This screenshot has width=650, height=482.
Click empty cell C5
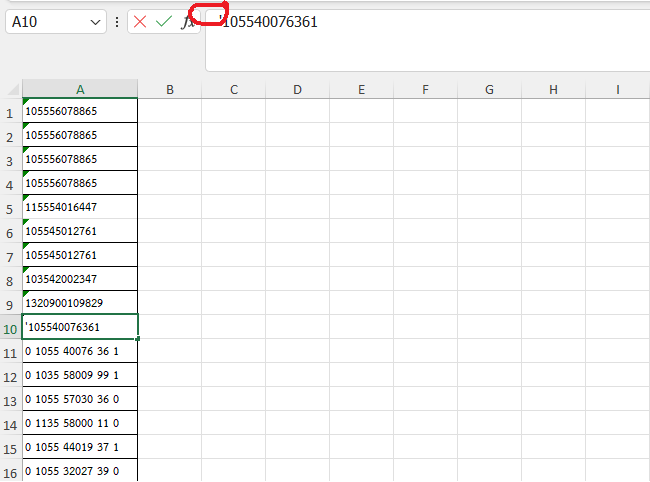click(234, 207)
